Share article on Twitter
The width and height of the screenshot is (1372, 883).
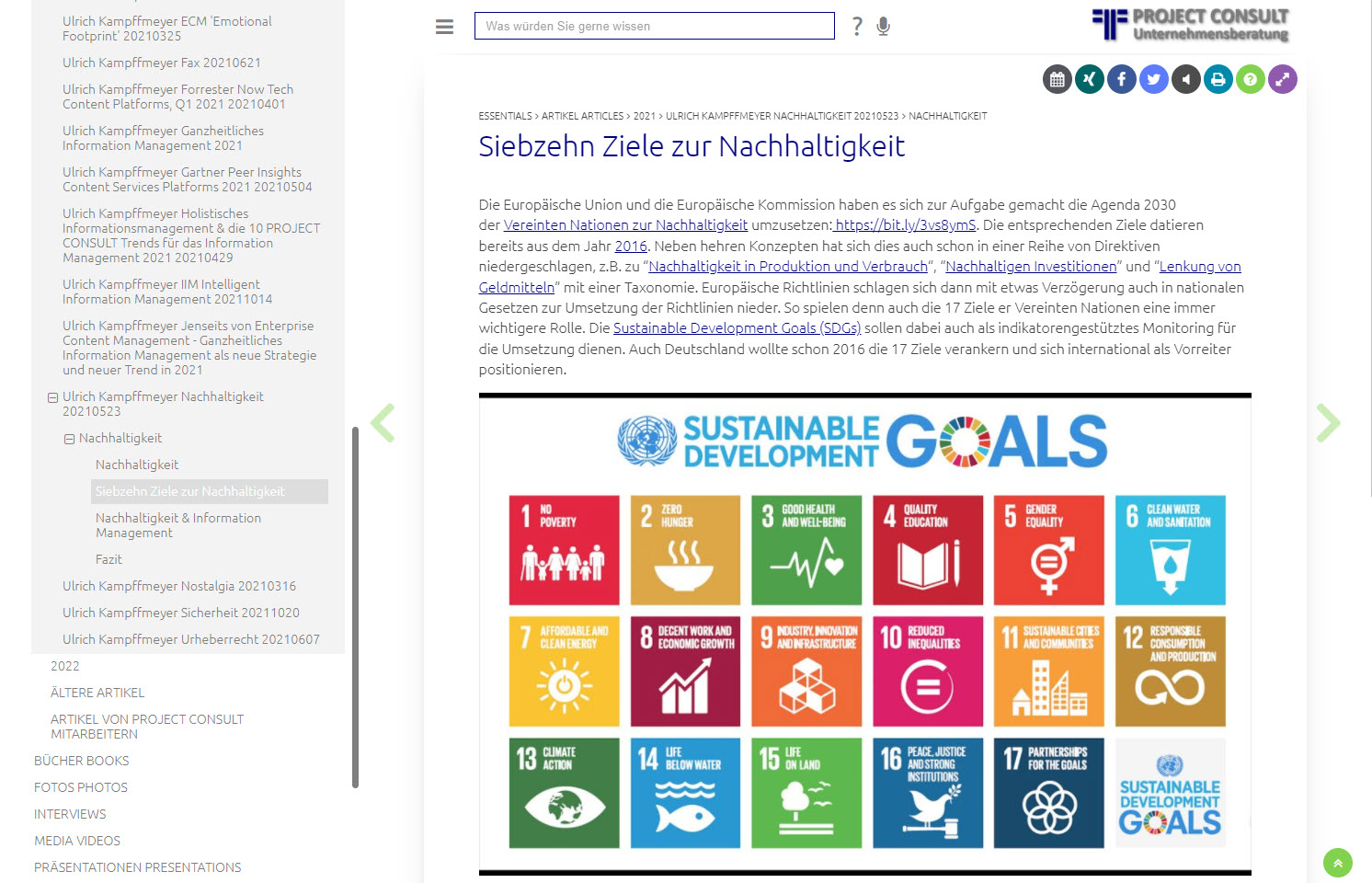coord(1154,79)
